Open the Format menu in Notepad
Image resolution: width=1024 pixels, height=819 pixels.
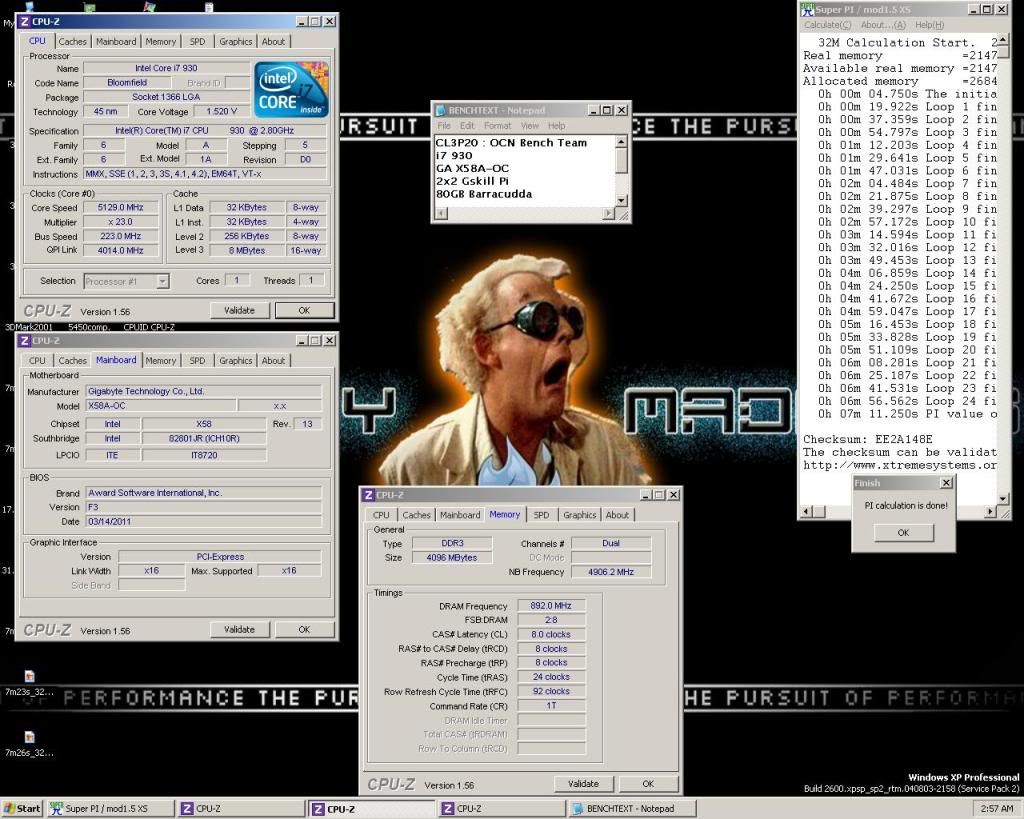(x=497, y=126)
